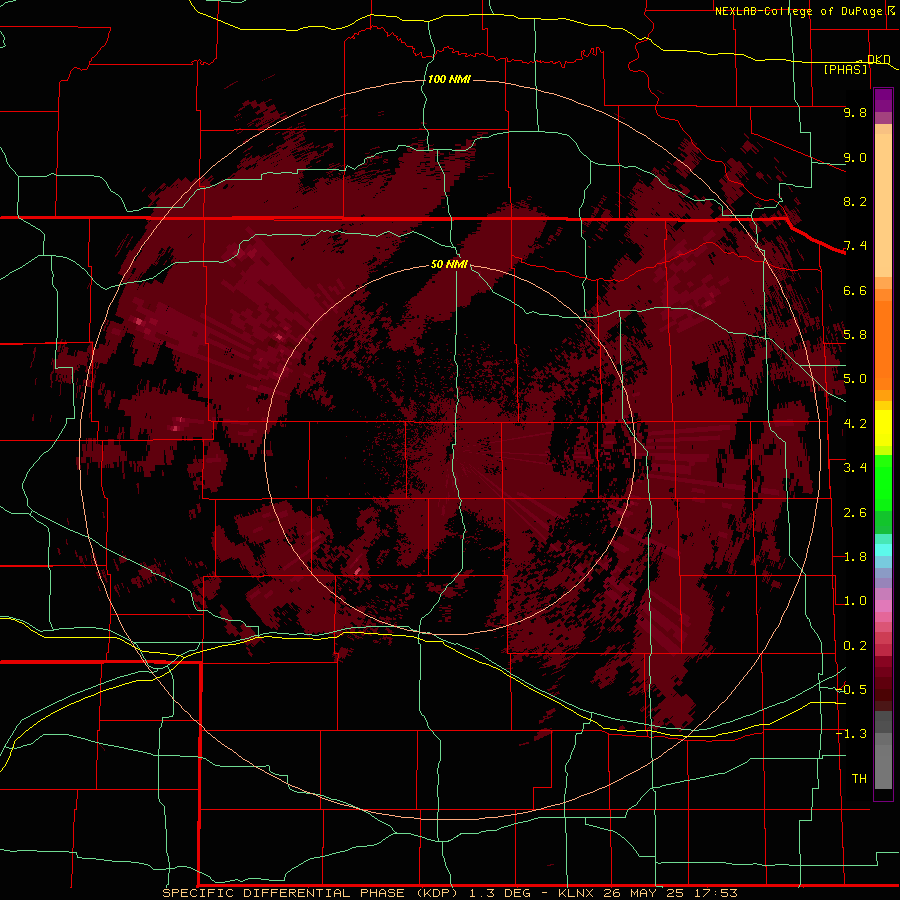Click the 50 NMI range ring label
This screenshot has height=900, width=900.
coord(449,264)
